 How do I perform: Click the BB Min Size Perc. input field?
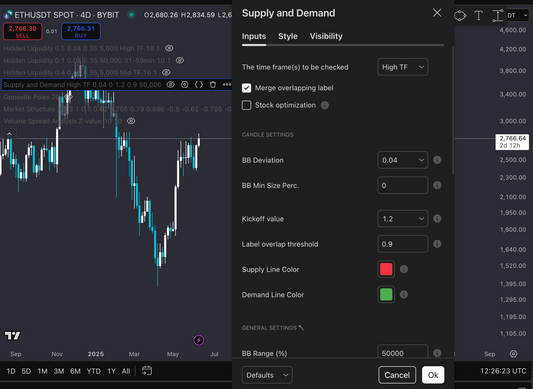pos(402,185)
